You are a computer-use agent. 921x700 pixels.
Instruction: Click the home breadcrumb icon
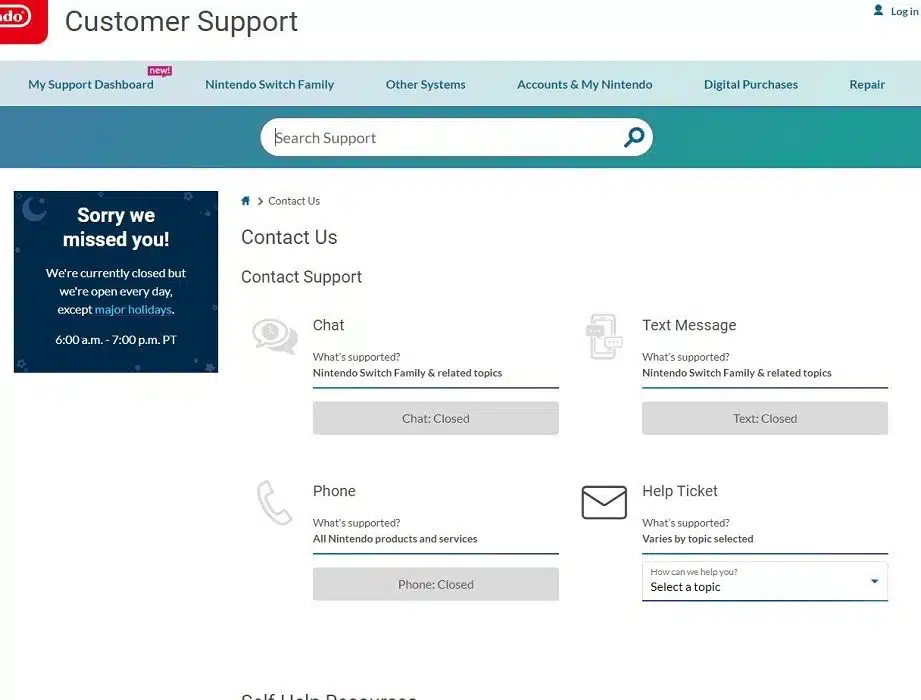pyautogui.click(x=246, y=201)
